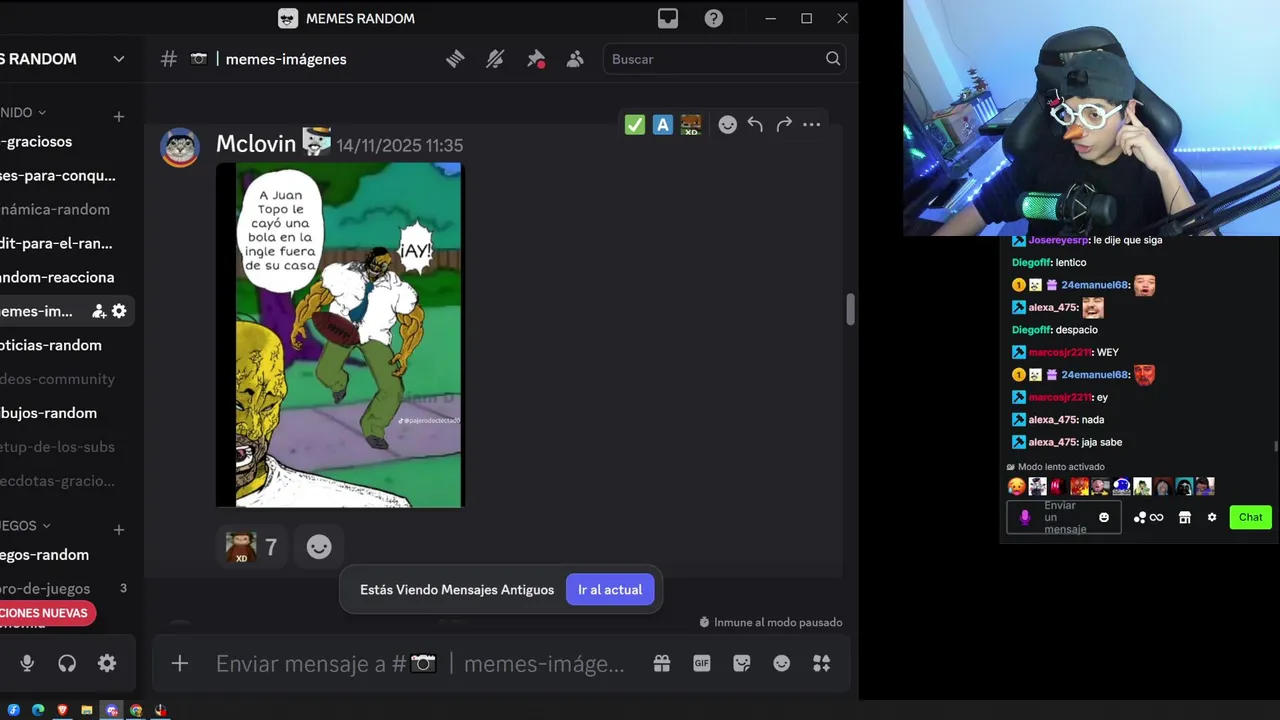
Task: Open the gift icon in message bar
Action: click(x=662, y=663)
